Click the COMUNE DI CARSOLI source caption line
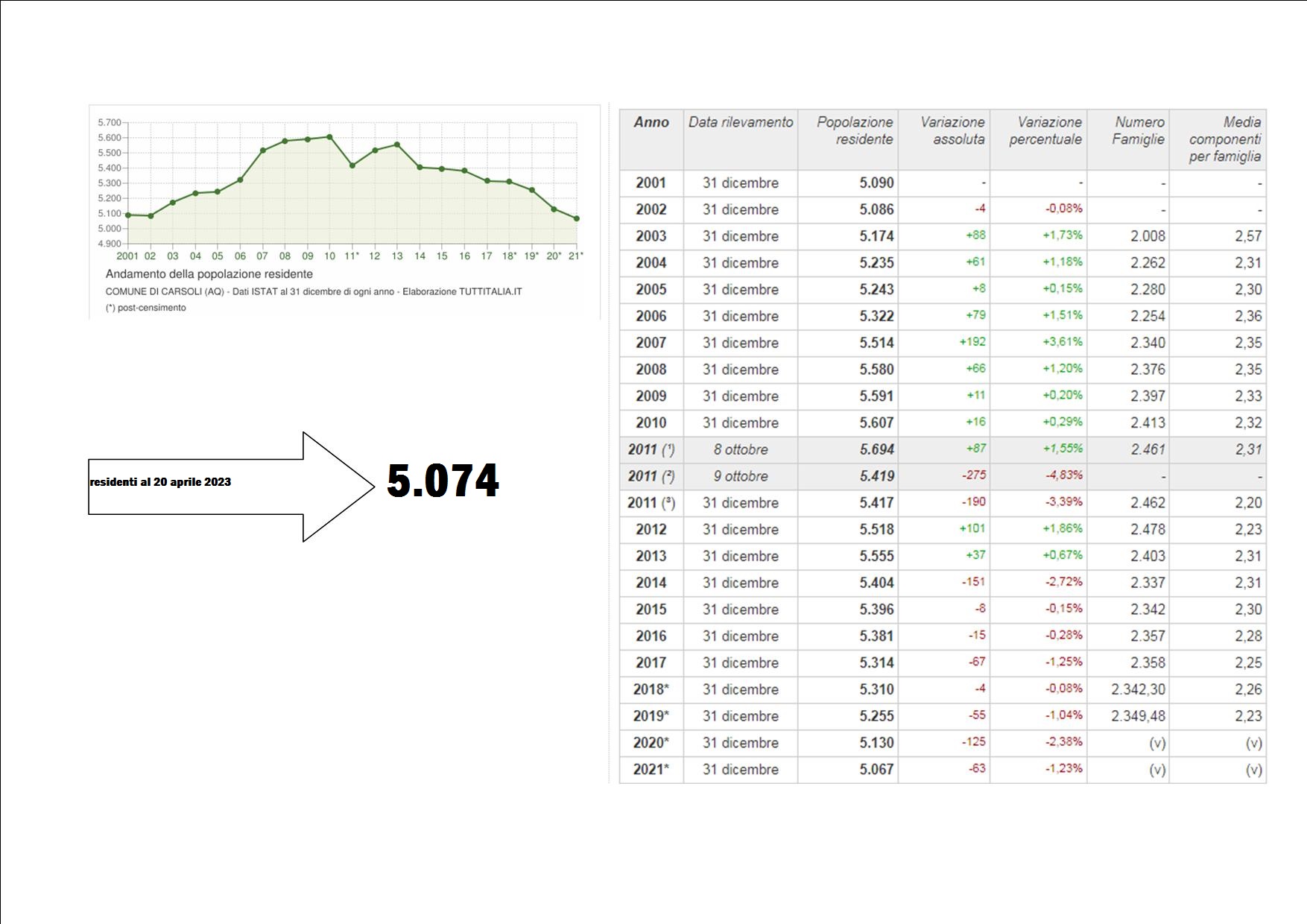Screen dimensions: 1307x924 (313, 292)
